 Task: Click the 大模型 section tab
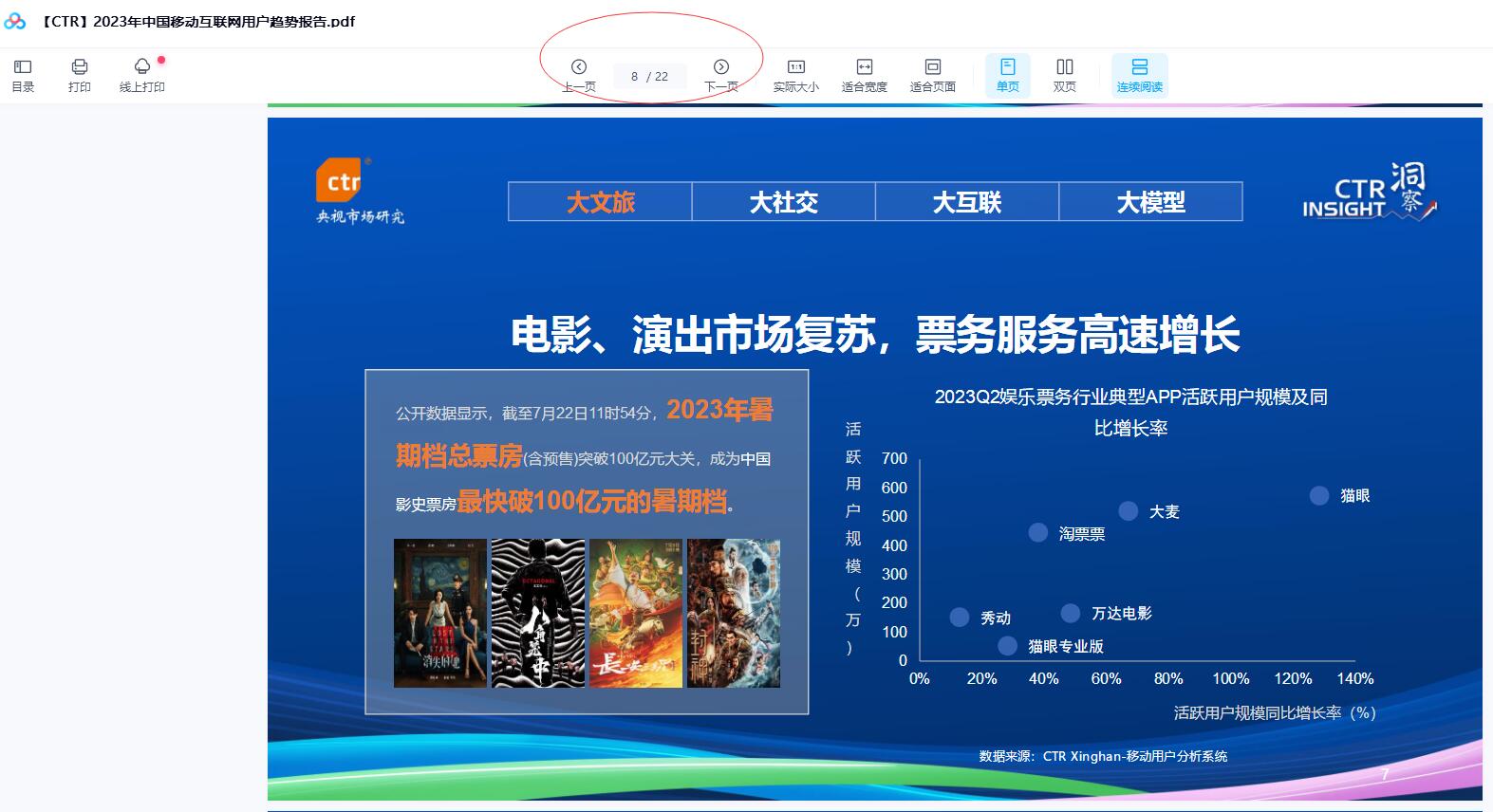(x=1150, y=202)
